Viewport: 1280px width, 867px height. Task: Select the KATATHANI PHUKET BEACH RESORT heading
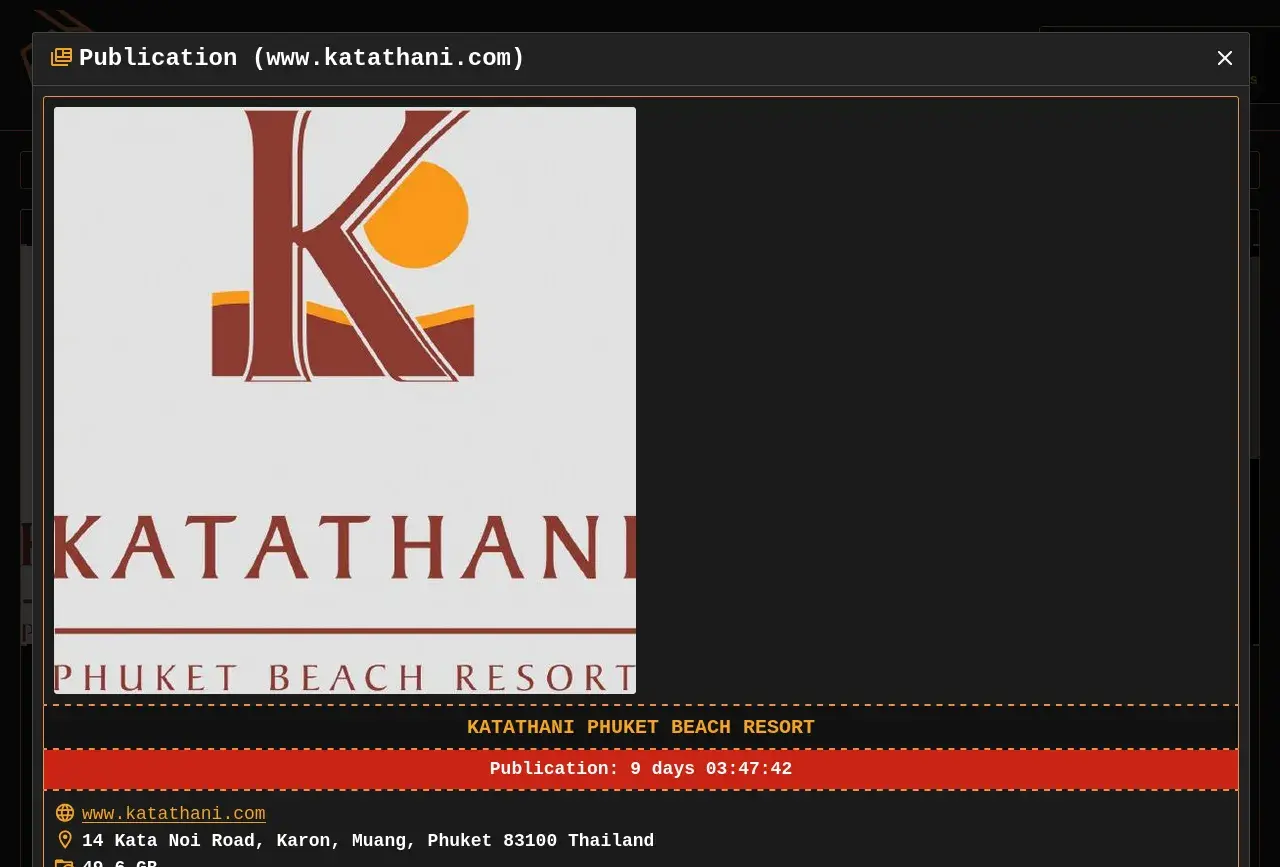[x=641, y=727]
